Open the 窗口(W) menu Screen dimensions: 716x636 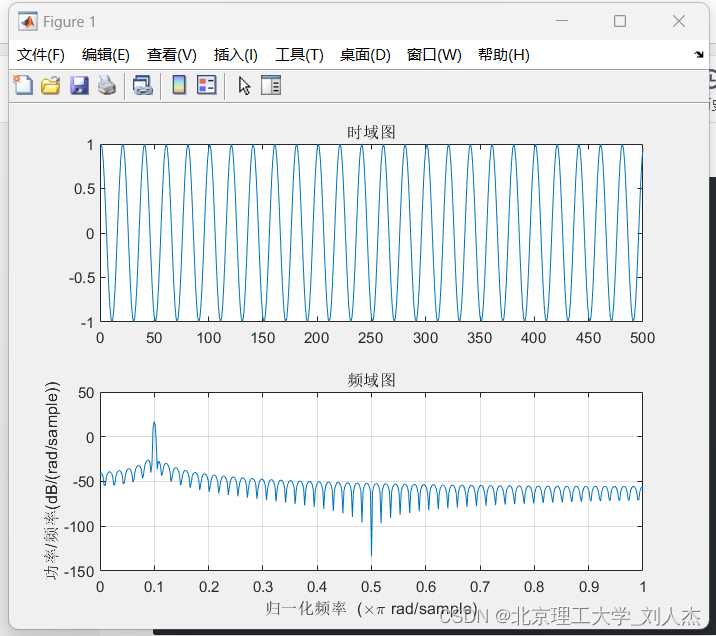[434, 55]
